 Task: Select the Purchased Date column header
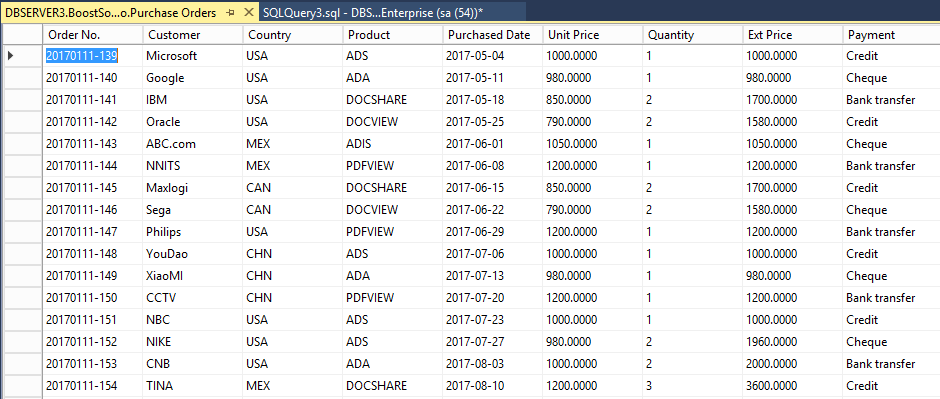(493, 35)
